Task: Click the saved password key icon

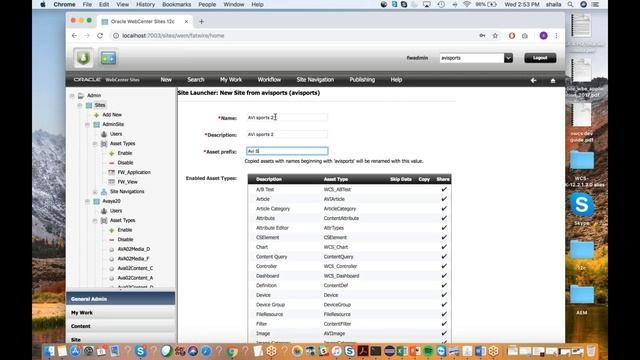Action: tap(482, 36)
